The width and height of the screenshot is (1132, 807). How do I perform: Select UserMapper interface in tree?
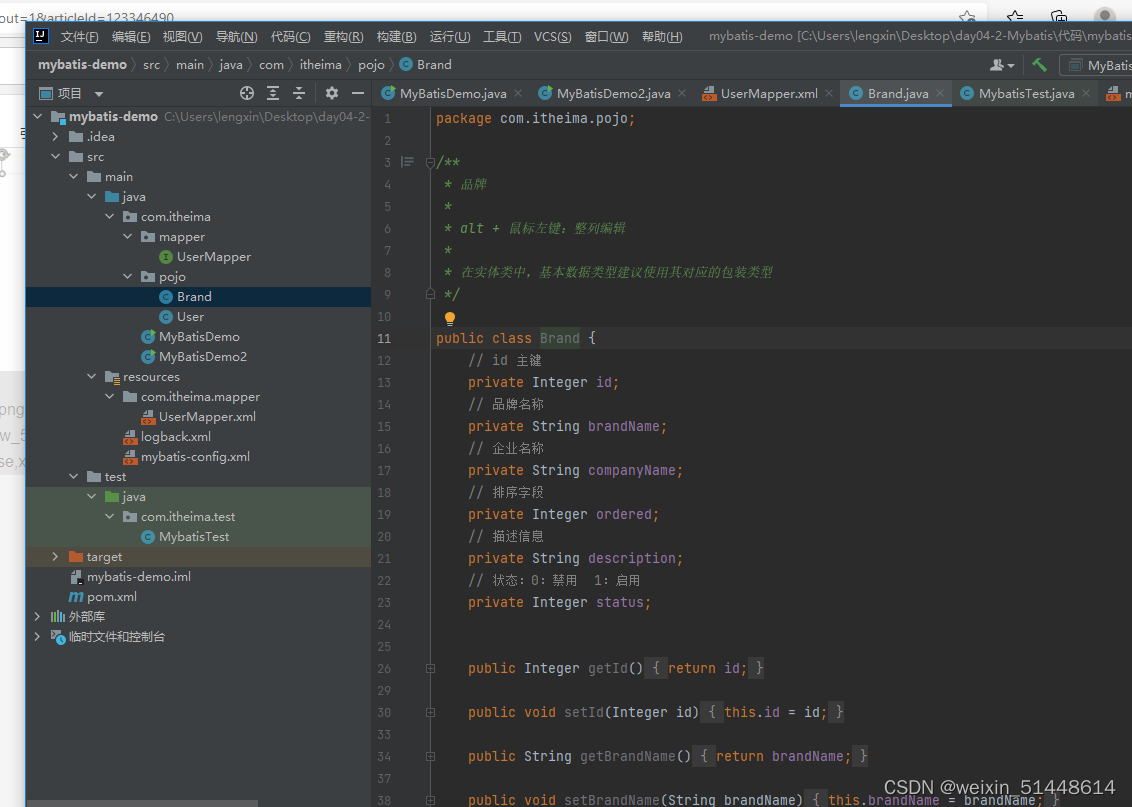[205, 257]
